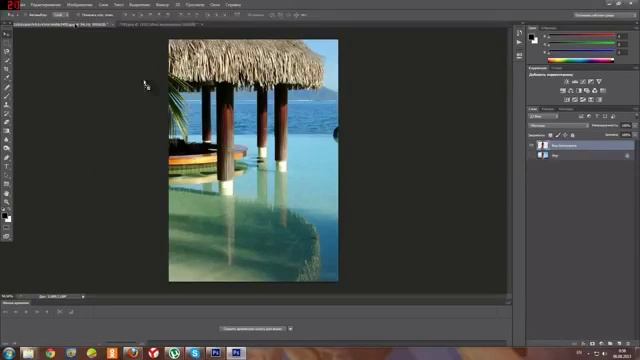The image size is (640, 360).
Task: Delete layer with Layers panel trash icon
Action: pyautogui.click(x=628, y=344)
